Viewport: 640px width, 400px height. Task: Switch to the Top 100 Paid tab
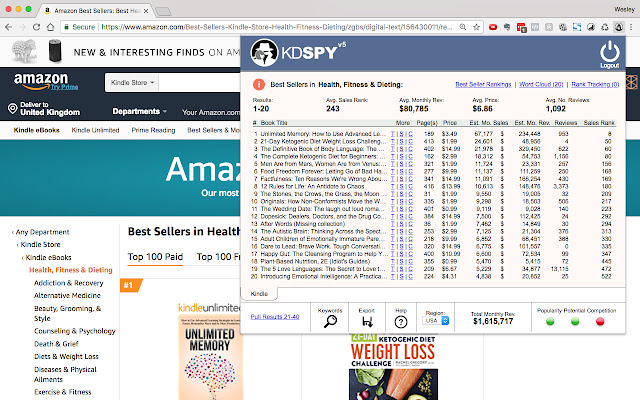(x=155, y=257)
